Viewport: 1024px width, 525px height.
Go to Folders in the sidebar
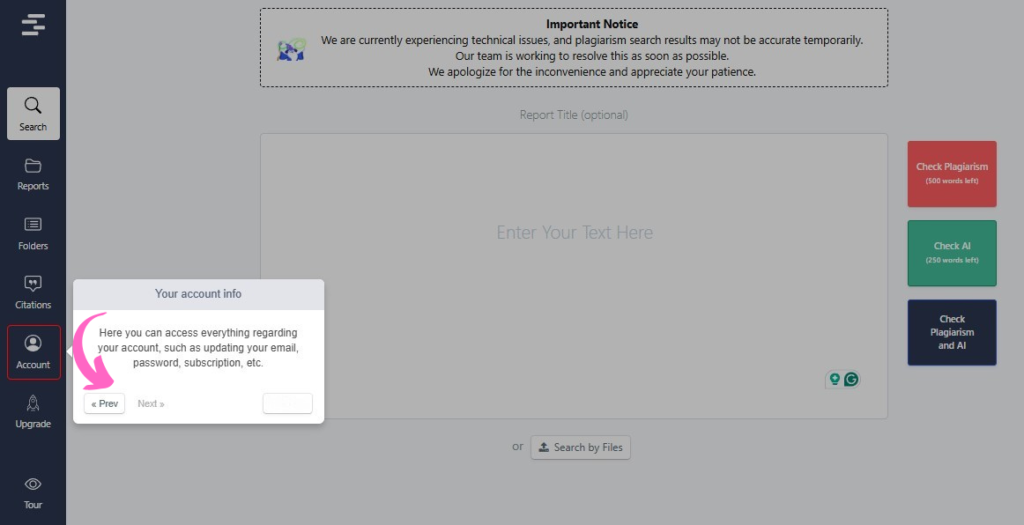point(33,233)
